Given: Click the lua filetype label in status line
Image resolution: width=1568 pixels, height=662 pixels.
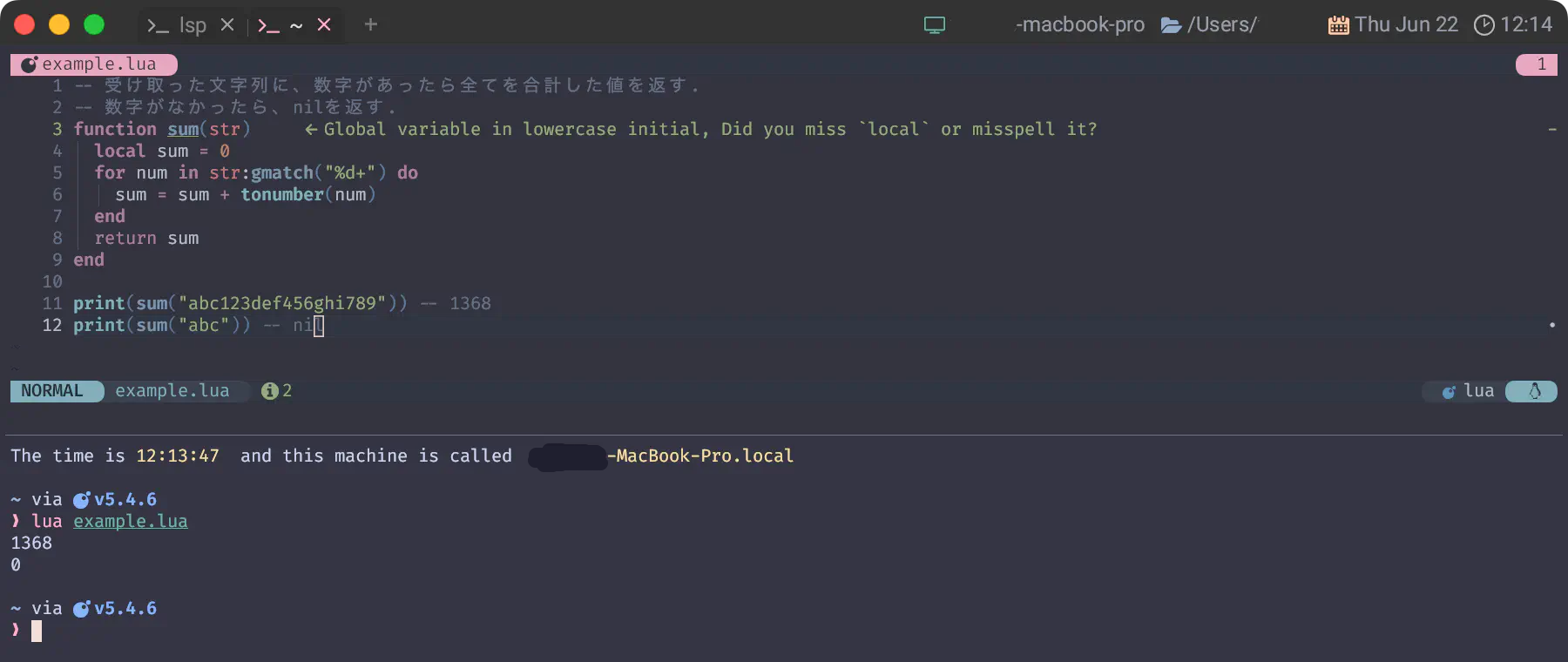Looking at the screenshot, I should pos(1478,391).
